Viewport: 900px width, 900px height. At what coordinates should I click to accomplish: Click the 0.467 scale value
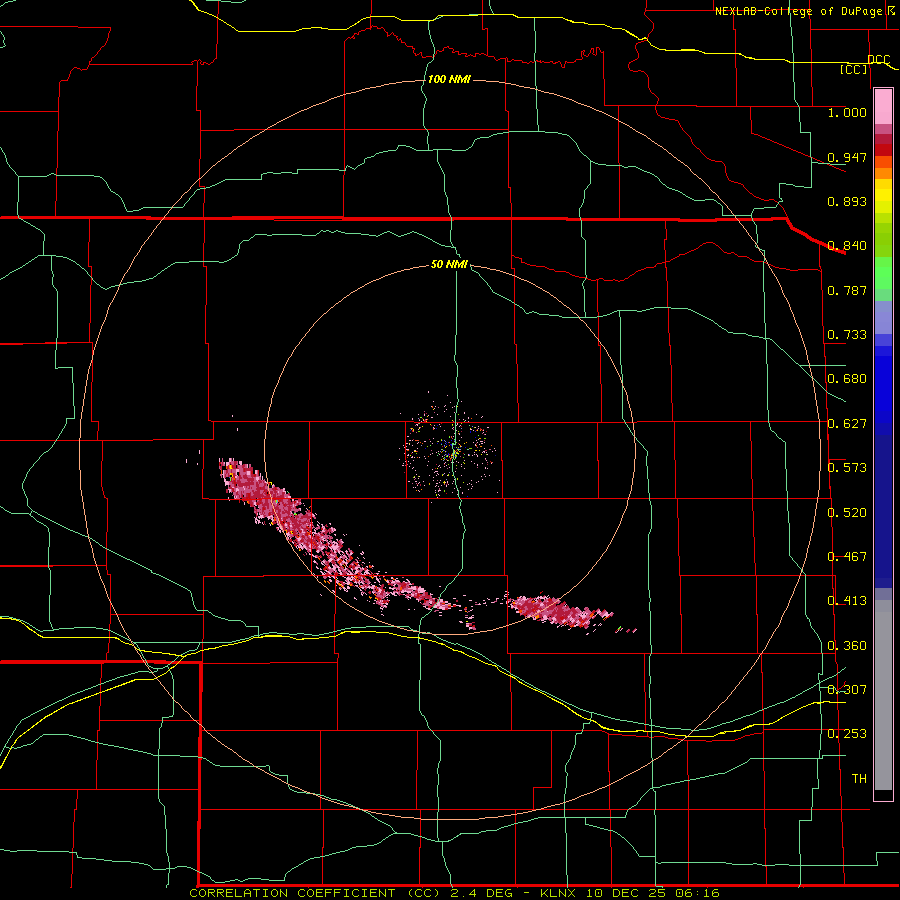[847, 557]
